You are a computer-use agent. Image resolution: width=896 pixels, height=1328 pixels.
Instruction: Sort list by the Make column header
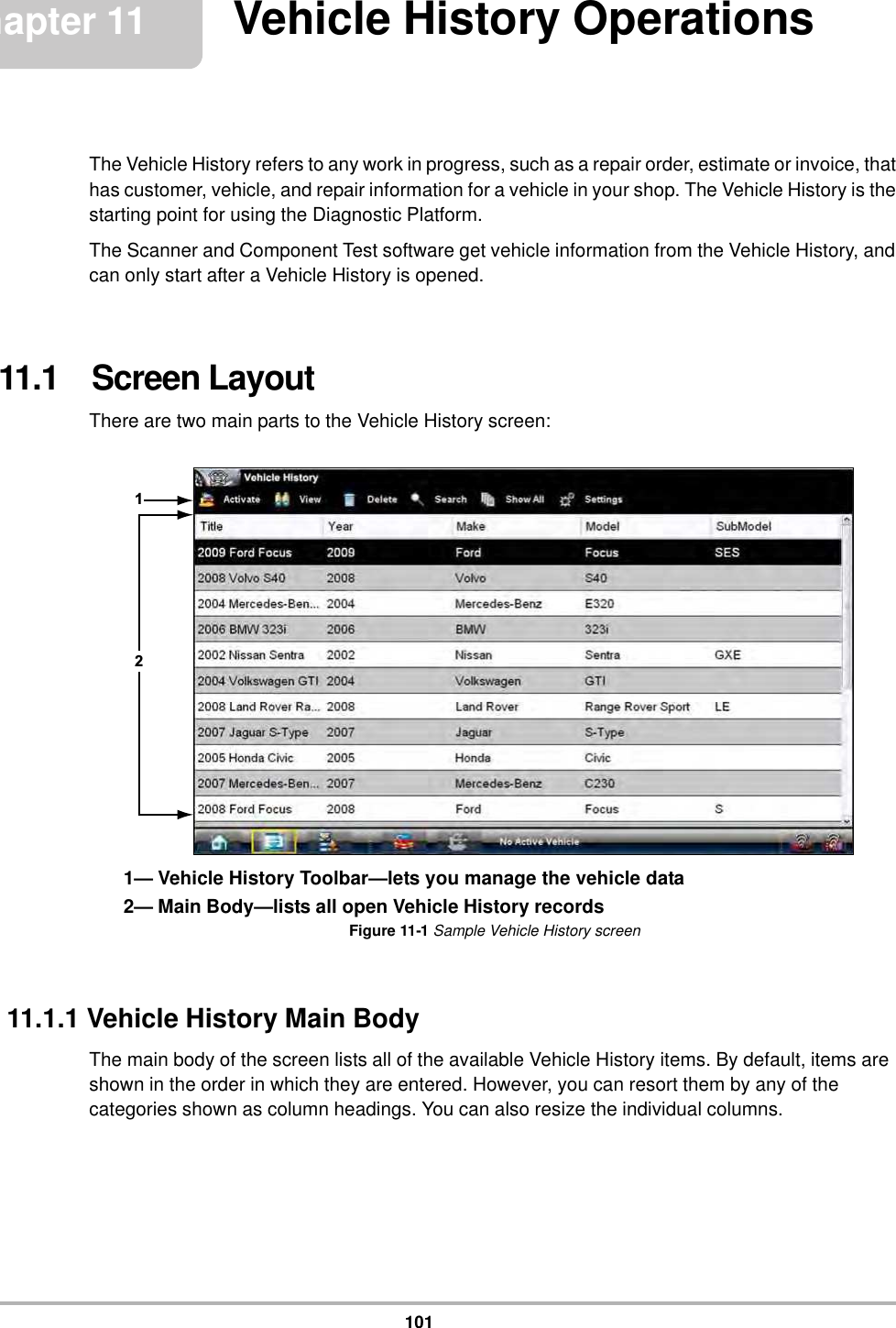point(517,526)
